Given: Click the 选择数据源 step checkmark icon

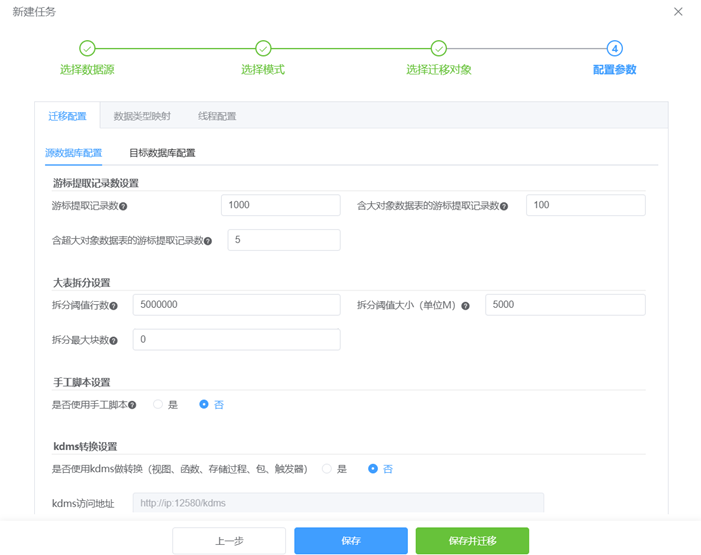Looking at the screenshot, I should [x=87, y=48].
